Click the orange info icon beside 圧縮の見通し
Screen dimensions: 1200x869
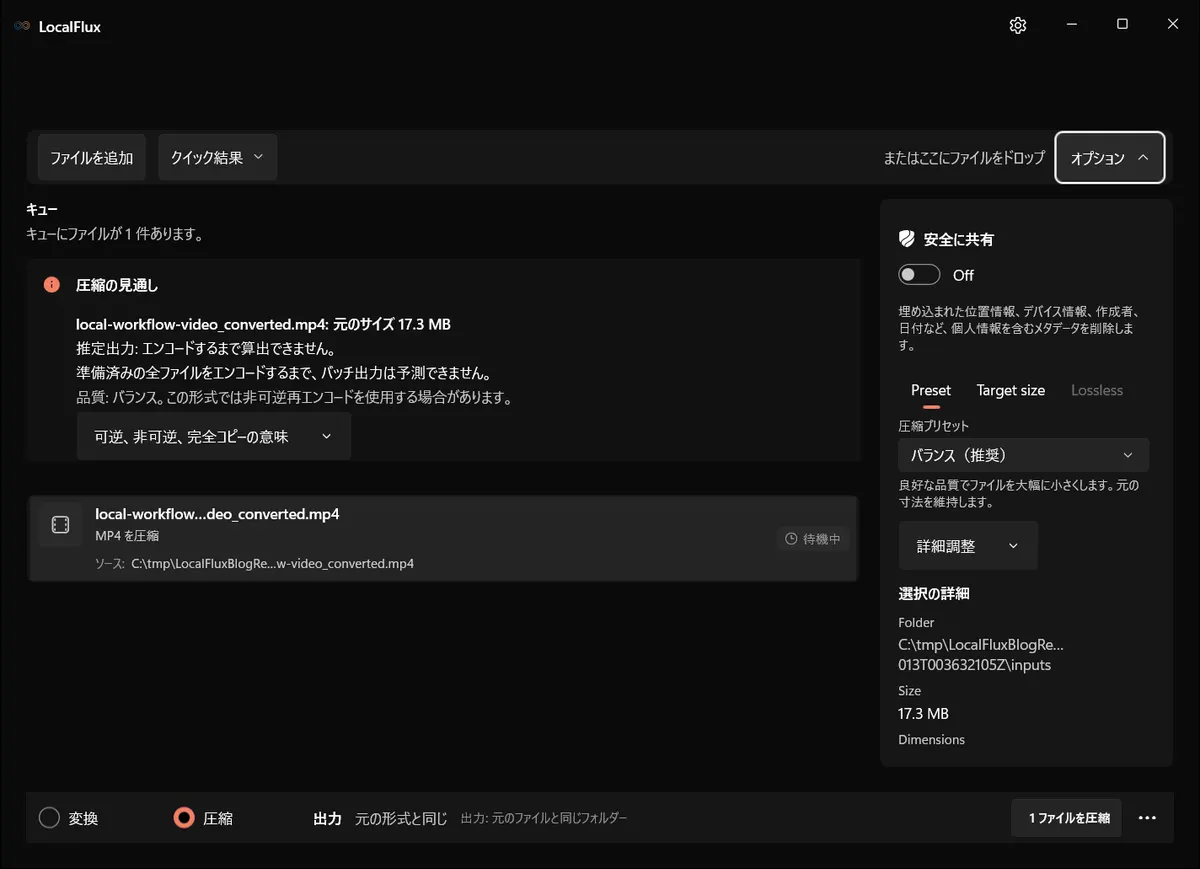pos(52,285)
